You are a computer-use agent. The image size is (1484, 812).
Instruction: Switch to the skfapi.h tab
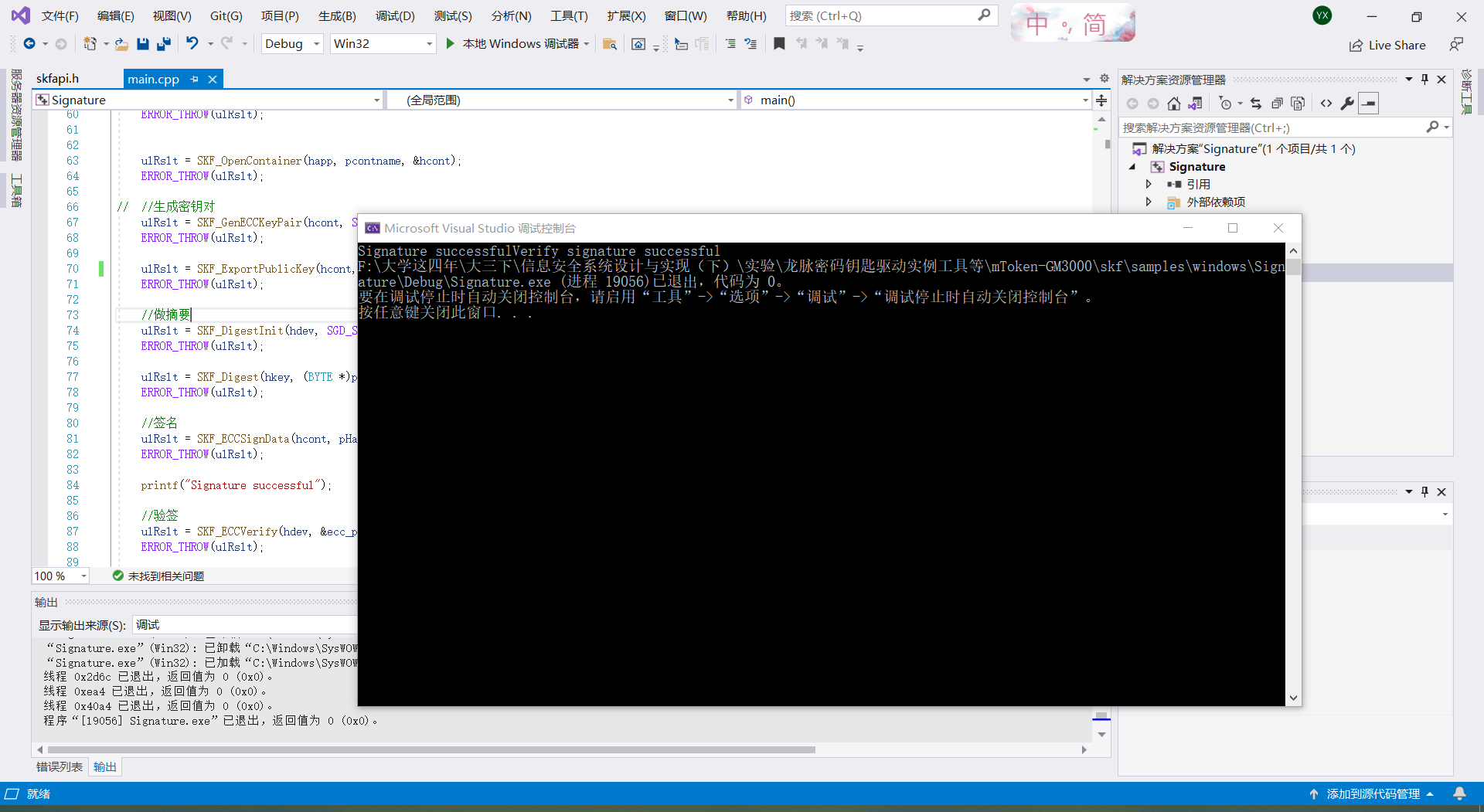pos(57,79)
